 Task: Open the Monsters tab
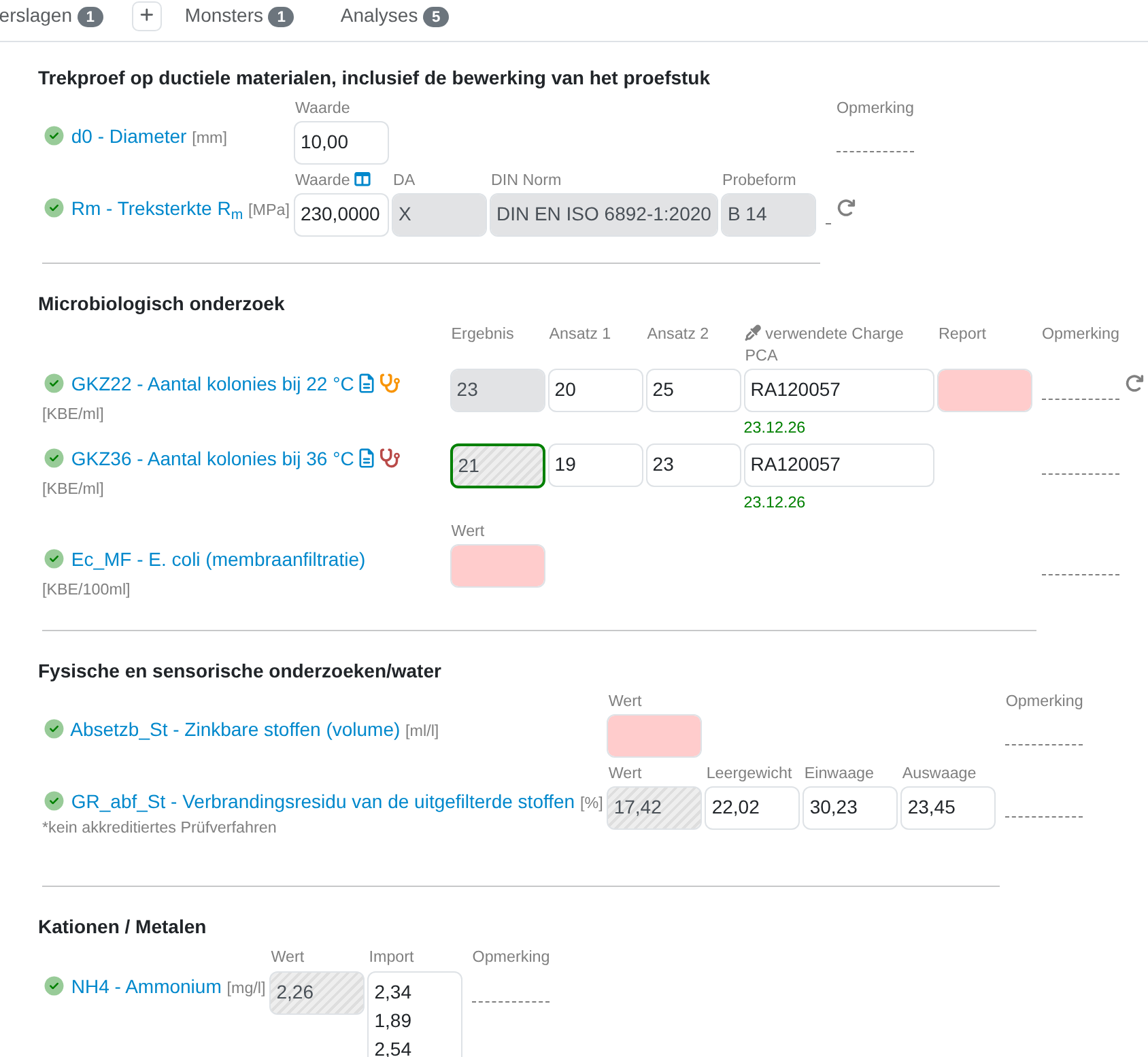(239, 16)
